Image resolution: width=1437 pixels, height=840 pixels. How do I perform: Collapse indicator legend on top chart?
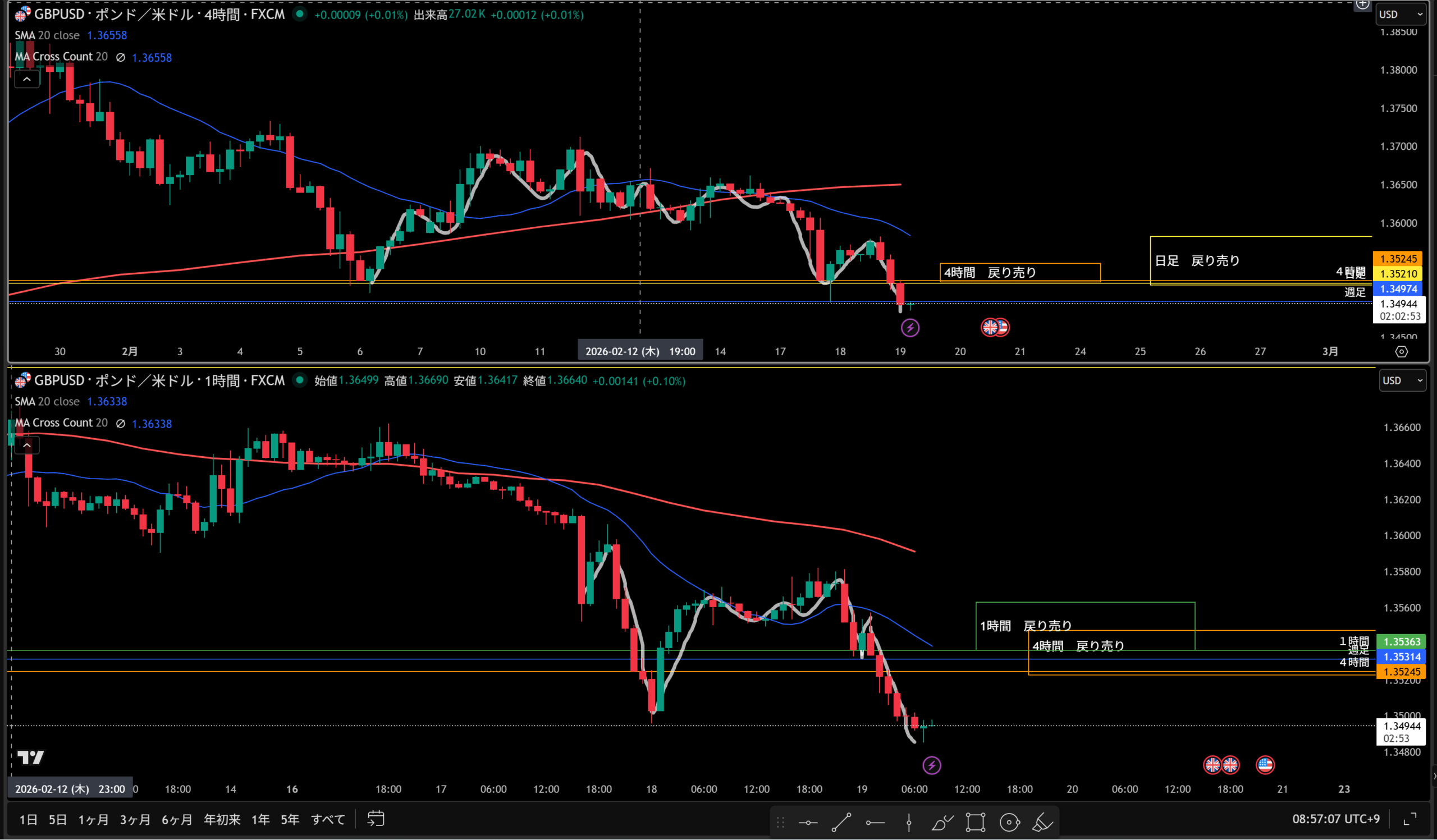[27, 79]
